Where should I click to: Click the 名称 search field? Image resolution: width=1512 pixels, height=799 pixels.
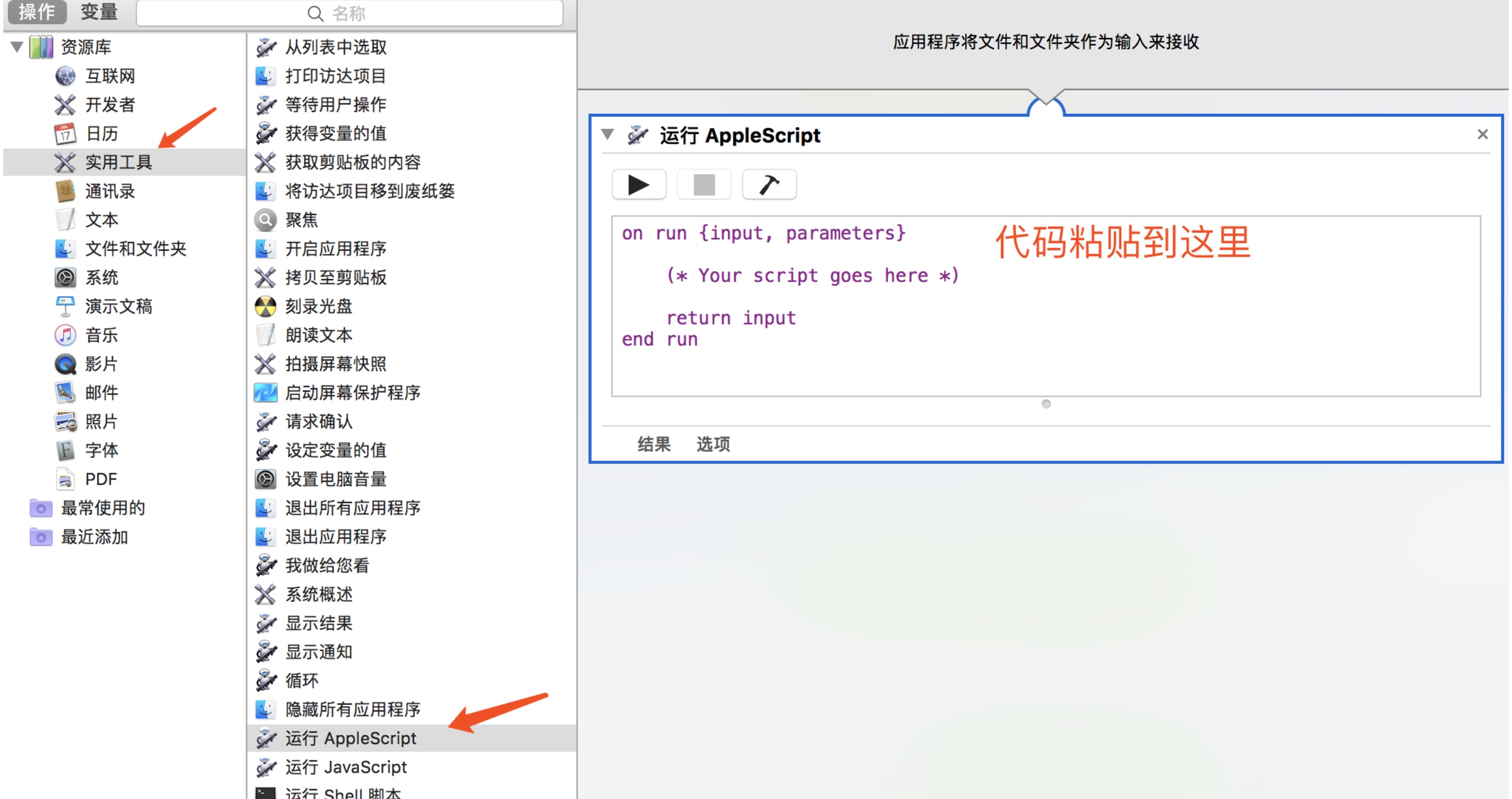pos(350,13)
